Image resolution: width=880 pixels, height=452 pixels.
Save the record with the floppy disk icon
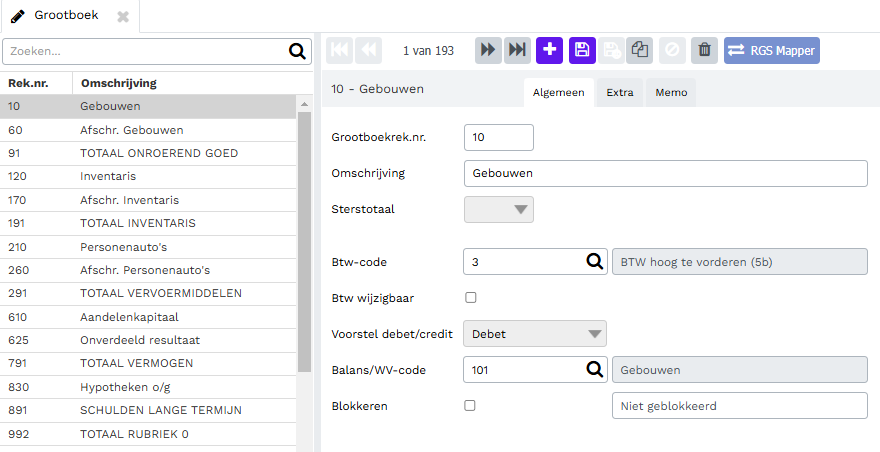[x=583, y=51]
